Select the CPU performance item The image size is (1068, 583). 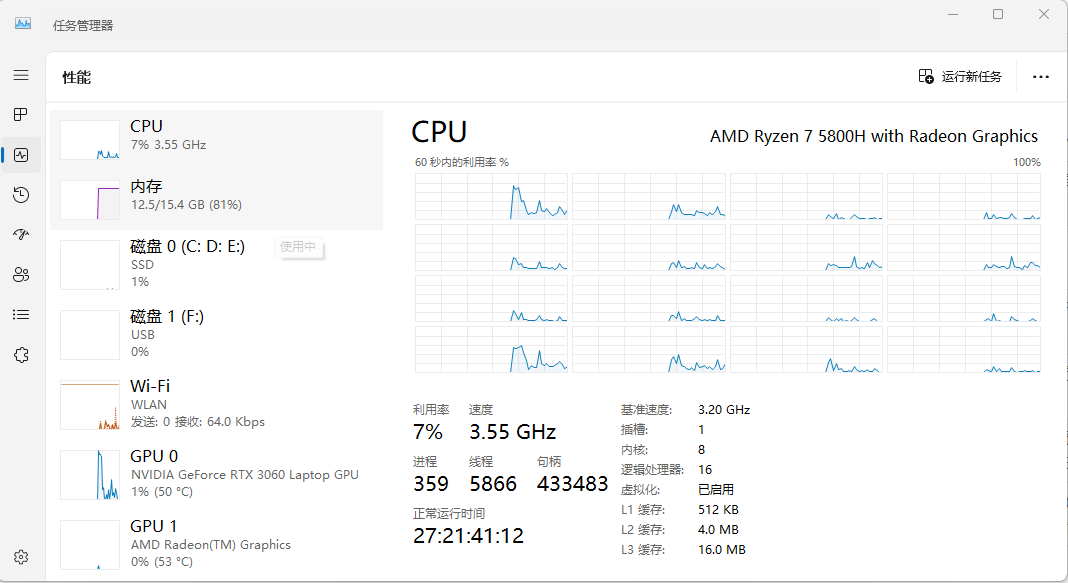tap(216, 140)
